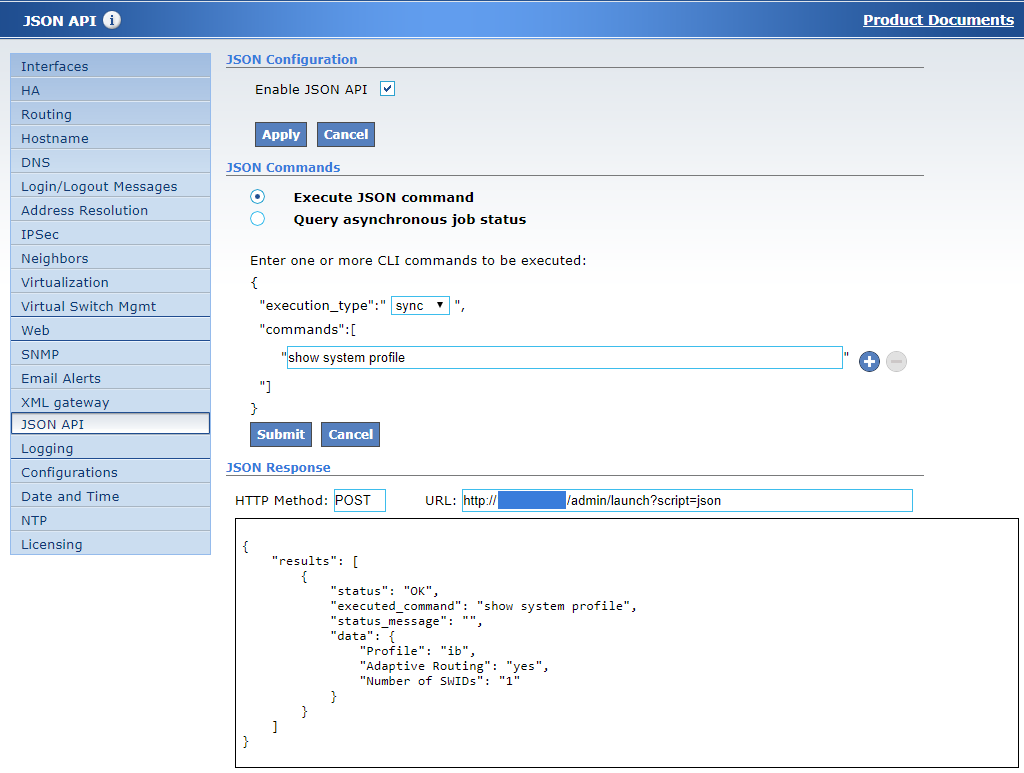Cancel the JSON Commands entry
This screenshot has height=773, width=1024.
[x=350, y=434]
